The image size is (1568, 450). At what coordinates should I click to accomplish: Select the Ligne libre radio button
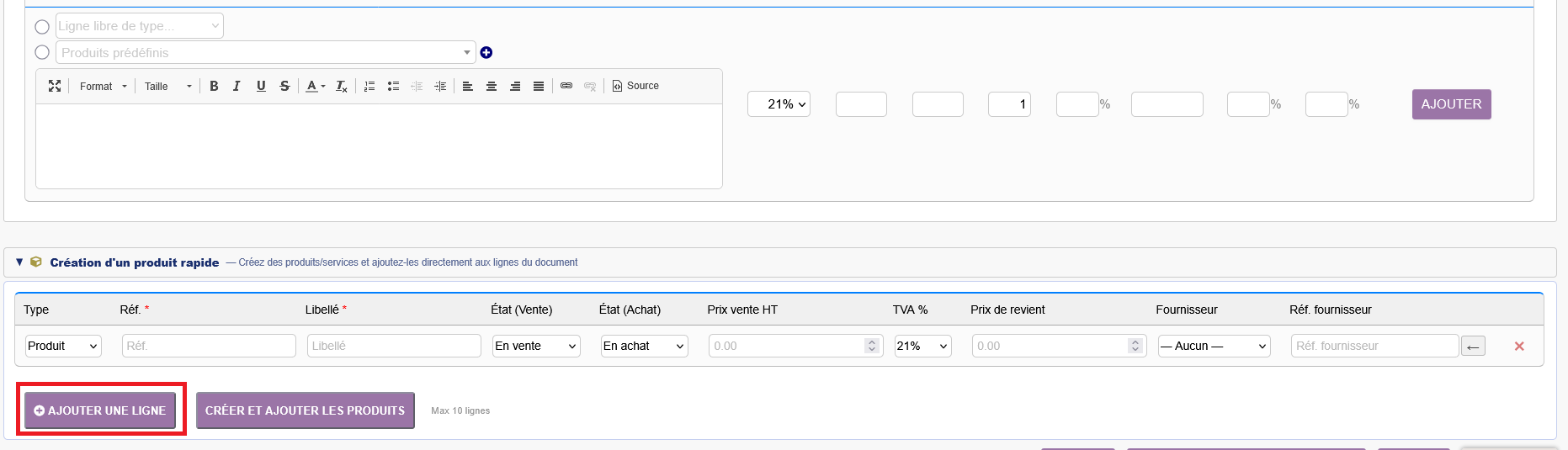click(x=42, y=26)
